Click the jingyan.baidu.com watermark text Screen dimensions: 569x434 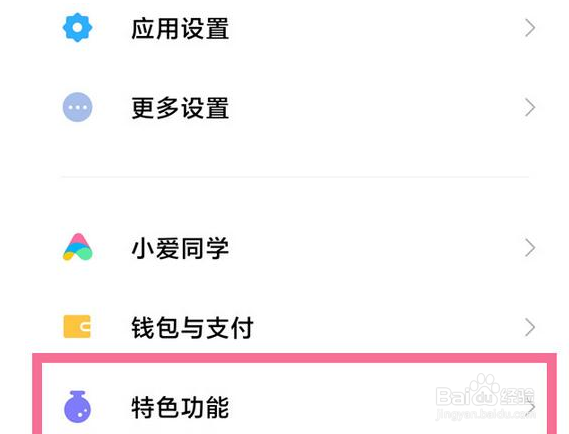pos(486,414)
